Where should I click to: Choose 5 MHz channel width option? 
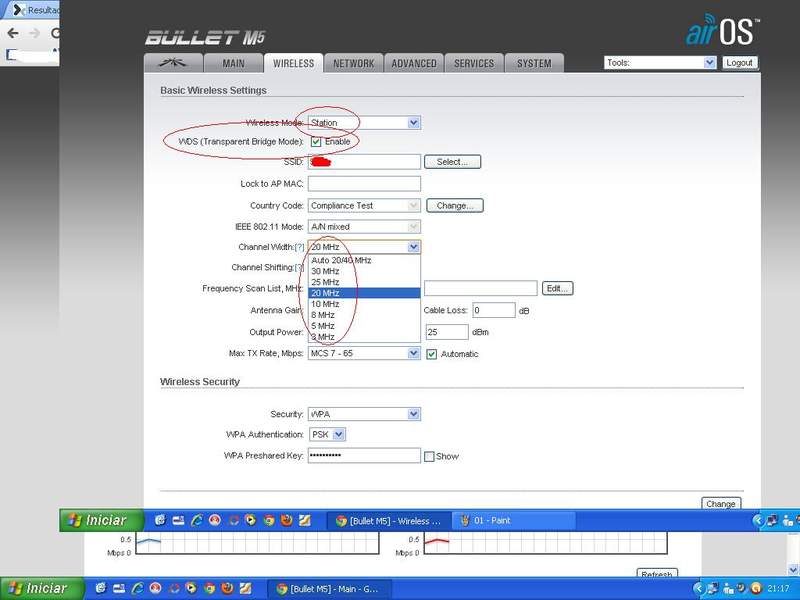click(364, 326)
